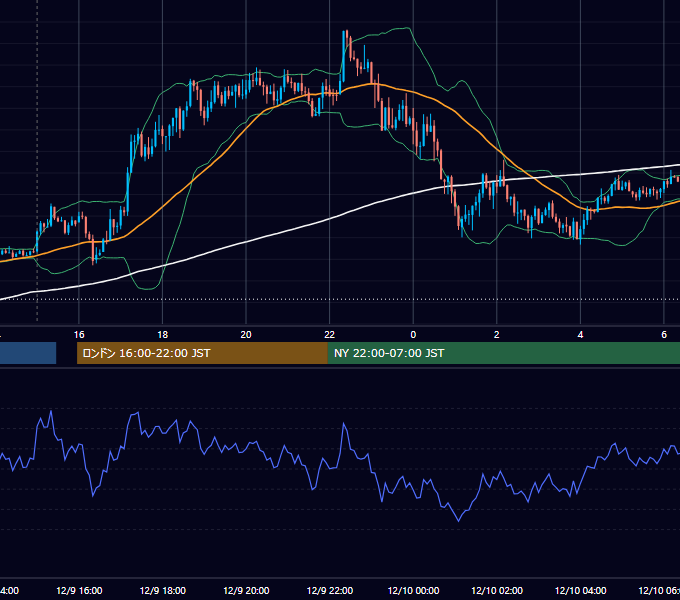Click the 18 hour axis label
The height and width of the screenshot is (600, 680).
162,335
